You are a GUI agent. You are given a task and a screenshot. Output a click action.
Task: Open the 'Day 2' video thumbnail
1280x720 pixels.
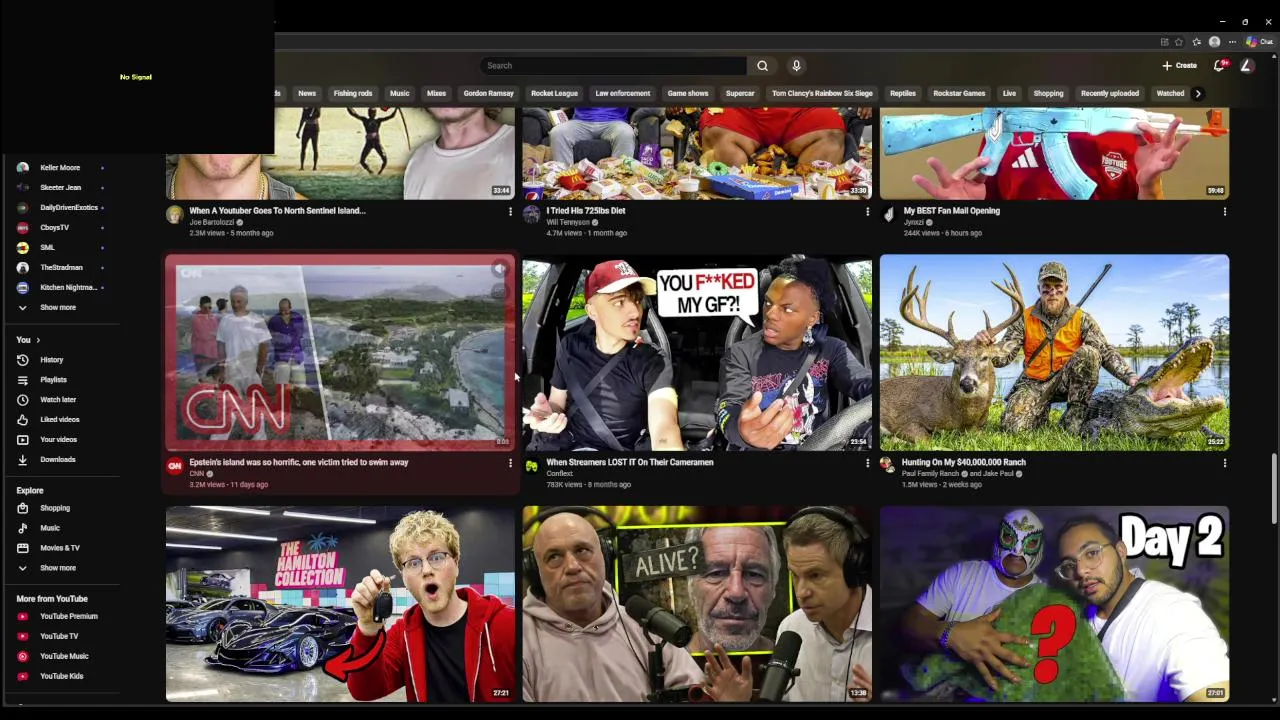[1054, 604]
